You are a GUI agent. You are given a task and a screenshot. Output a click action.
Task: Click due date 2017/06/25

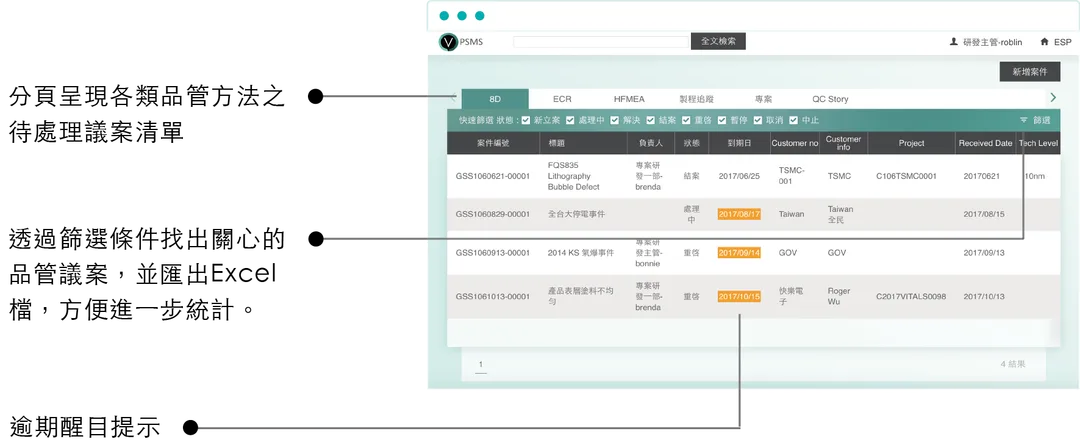(739, 176)
